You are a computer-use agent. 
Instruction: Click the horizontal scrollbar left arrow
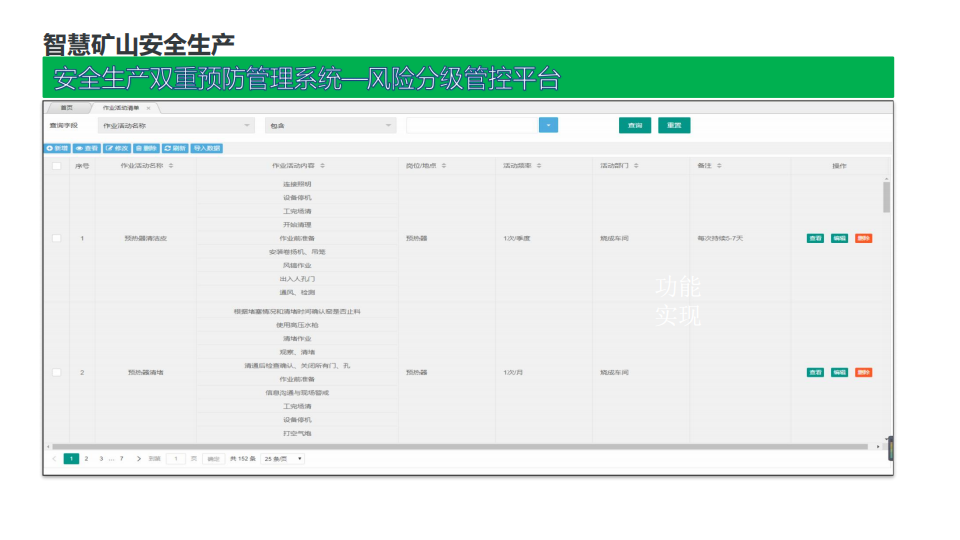click(48, 446)
